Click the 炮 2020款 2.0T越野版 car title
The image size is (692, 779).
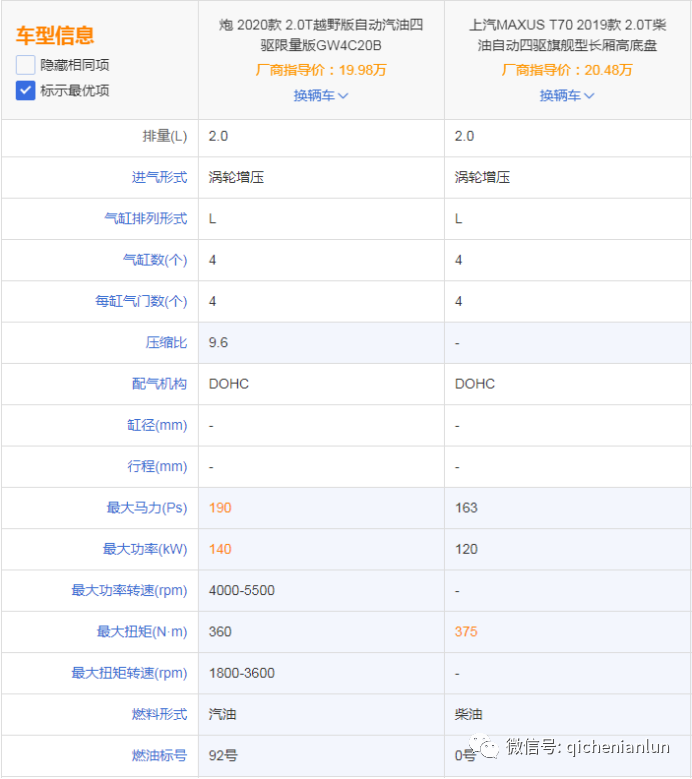[321, 35]
